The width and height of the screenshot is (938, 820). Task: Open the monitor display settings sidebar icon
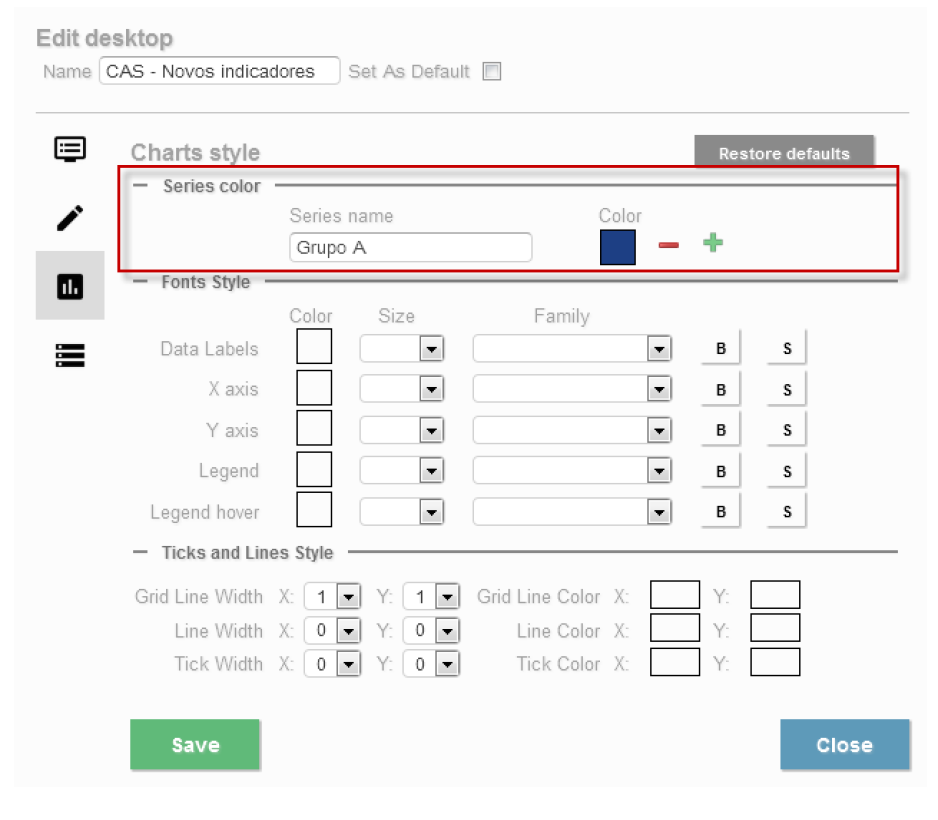click(x=70, y=149)
